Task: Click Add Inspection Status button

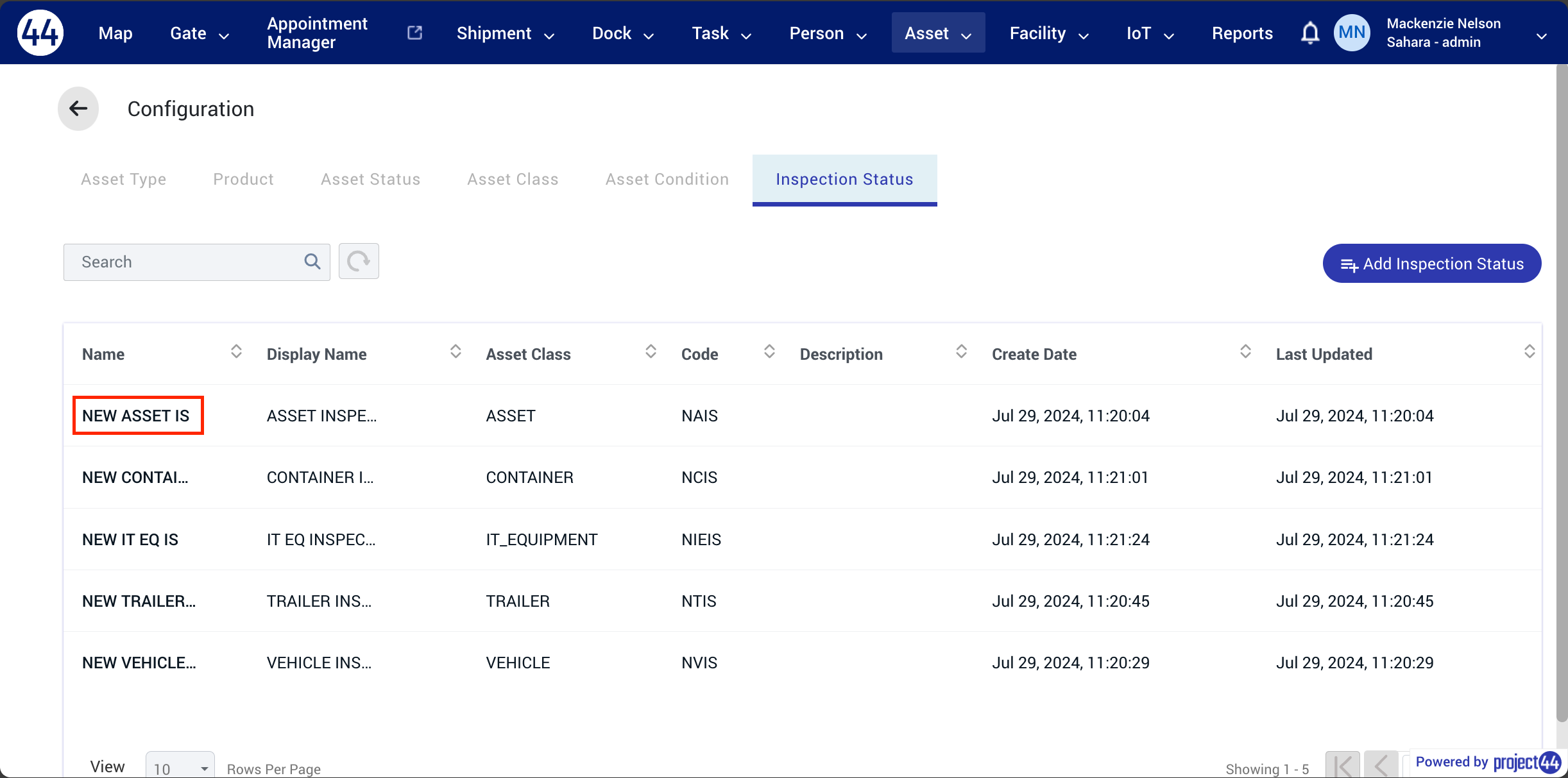Action: click(x=1432, y=263)
